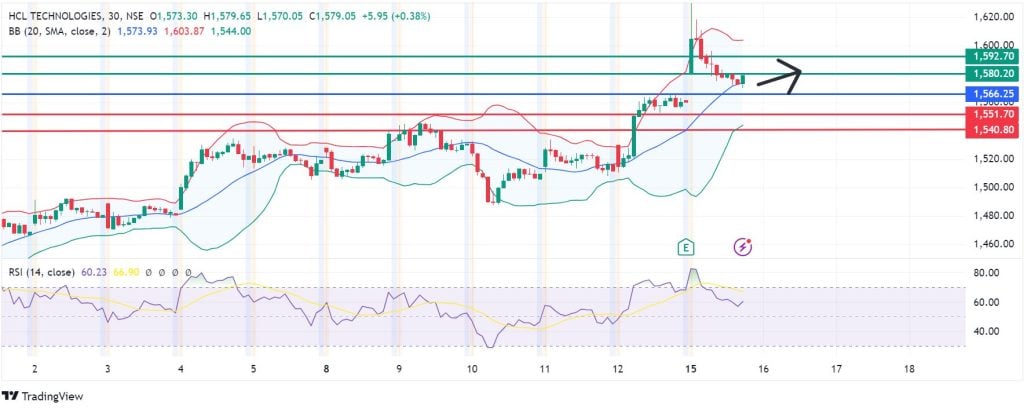Click the BB basis value 1,573.93
The image size is (1024, 409).
pyautogui.click(x=137, y=31)
